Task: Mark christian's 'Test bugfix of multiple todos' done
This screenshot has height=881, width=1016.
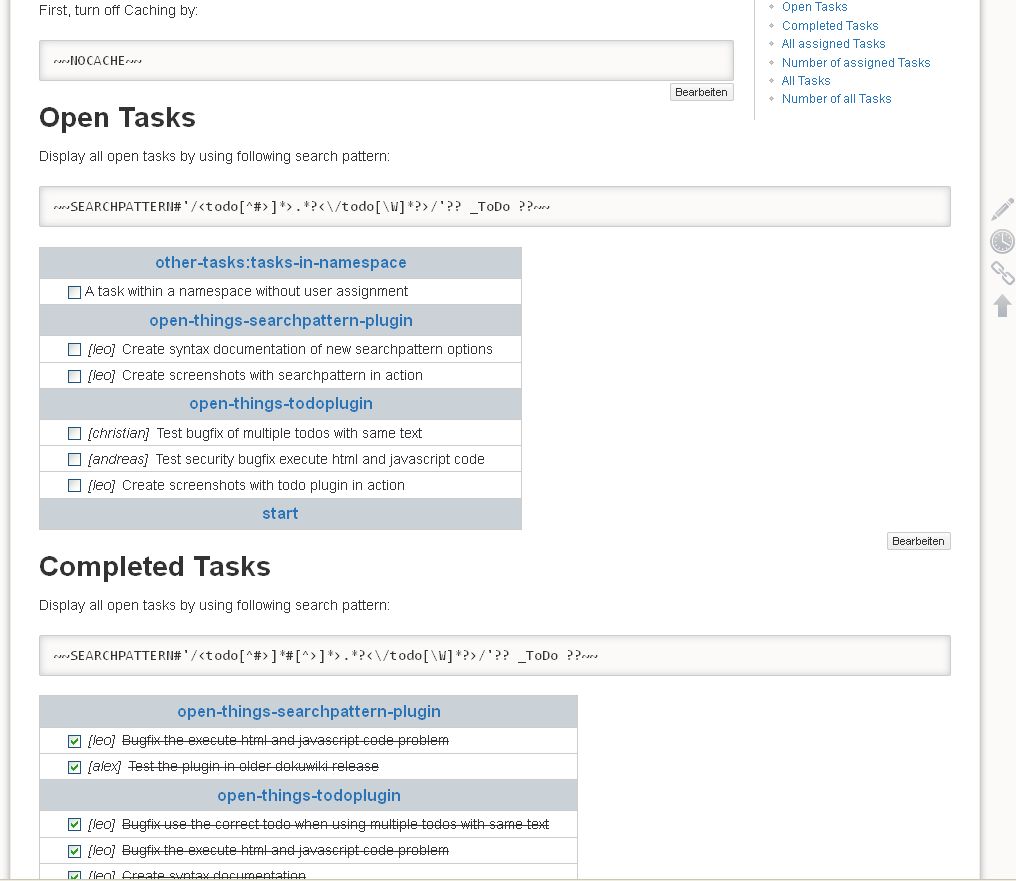Action: pos(74,434)
